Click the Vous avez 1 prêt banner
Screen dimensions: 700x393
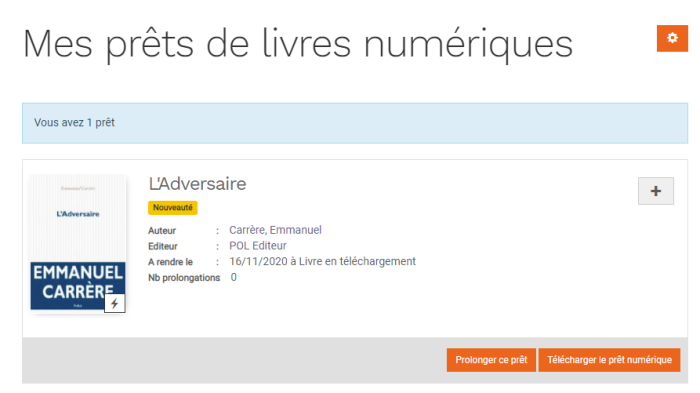[x=355, y=123]
